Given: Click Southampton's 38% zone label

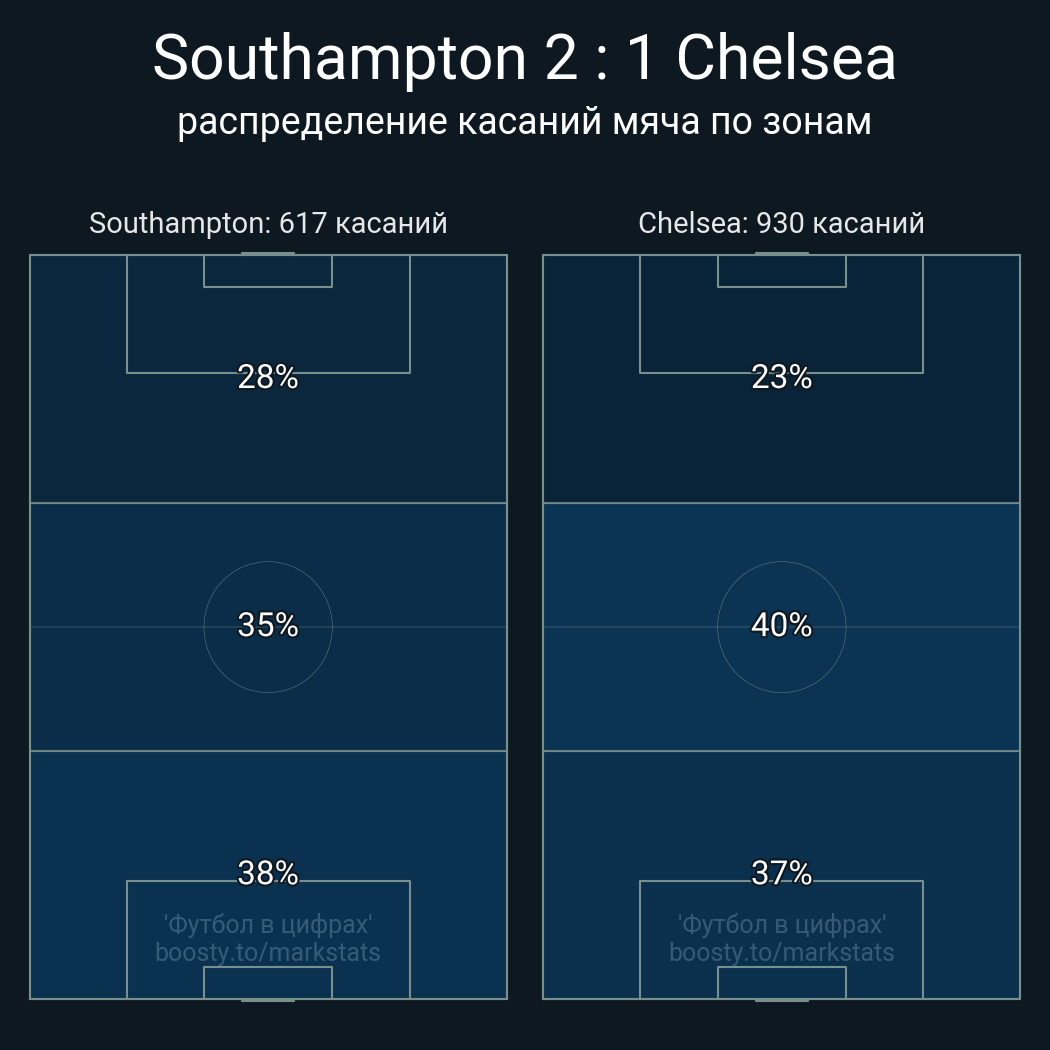Looking at the screenshot, I should click(x=268, y=873).
